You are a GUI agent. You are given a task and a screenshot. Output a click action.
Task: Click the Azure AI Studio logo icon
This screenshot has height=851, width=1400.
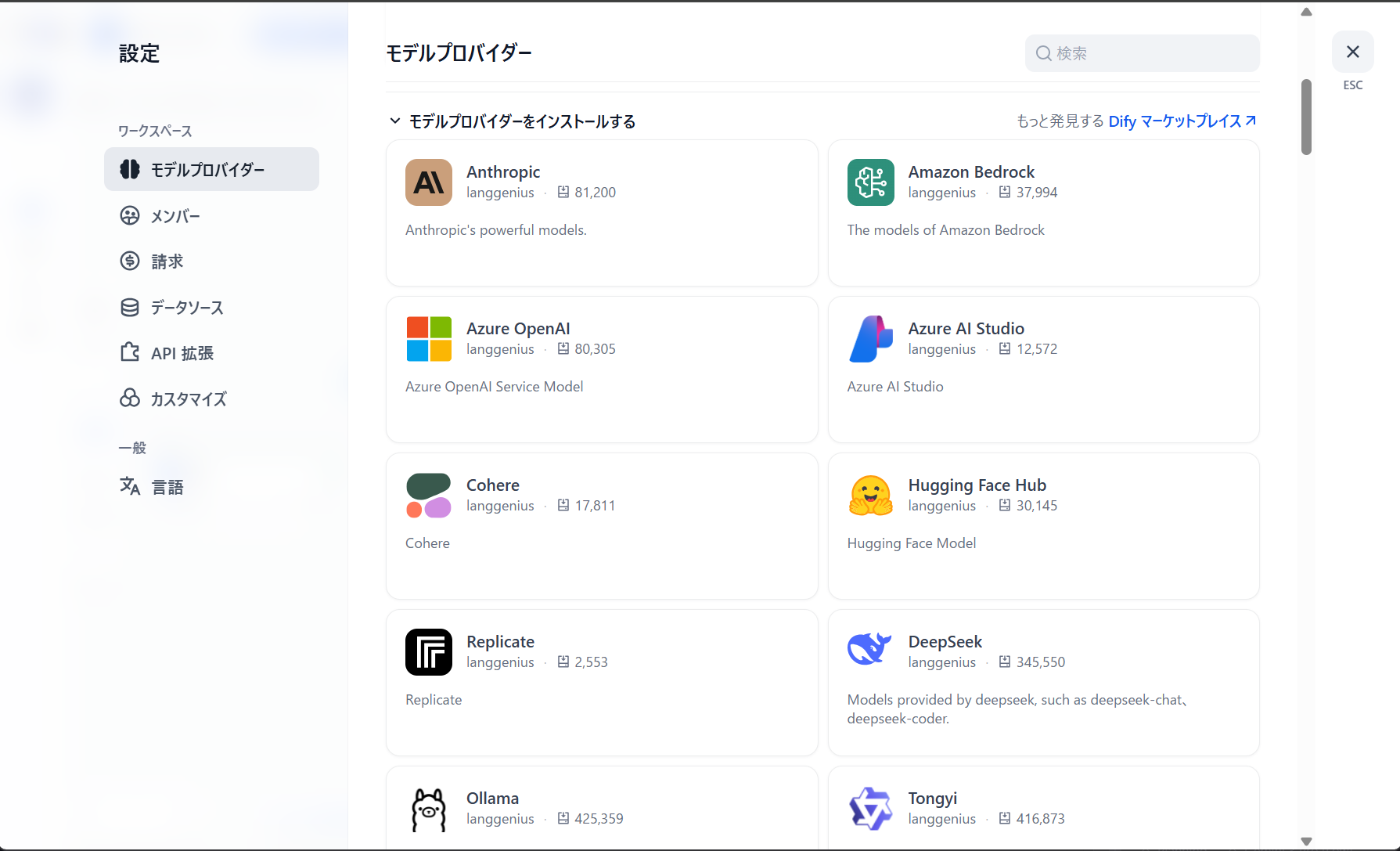[870, 339]
